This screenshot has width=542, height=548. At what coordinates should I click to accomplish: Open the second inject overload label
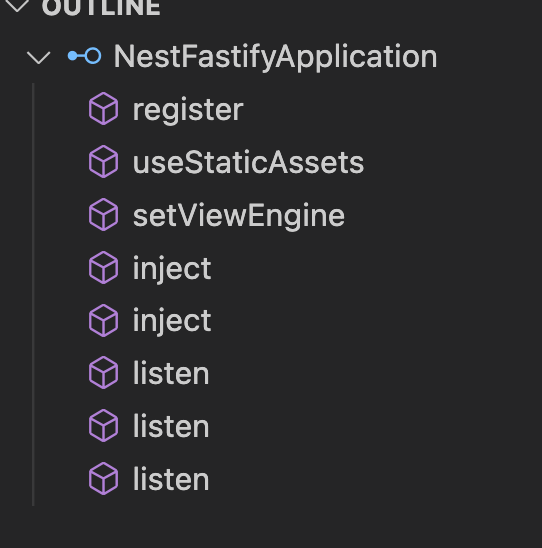tap(172, 322)
